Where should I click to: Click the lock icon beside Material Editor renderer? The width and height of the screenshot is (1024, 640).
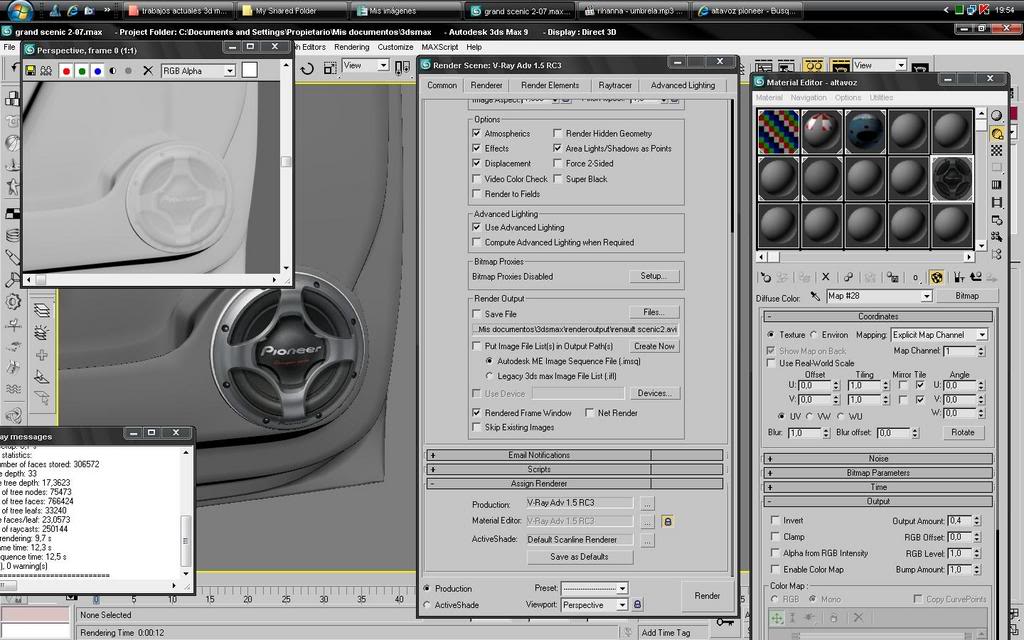pyautogui.click(x=667, y=521)
